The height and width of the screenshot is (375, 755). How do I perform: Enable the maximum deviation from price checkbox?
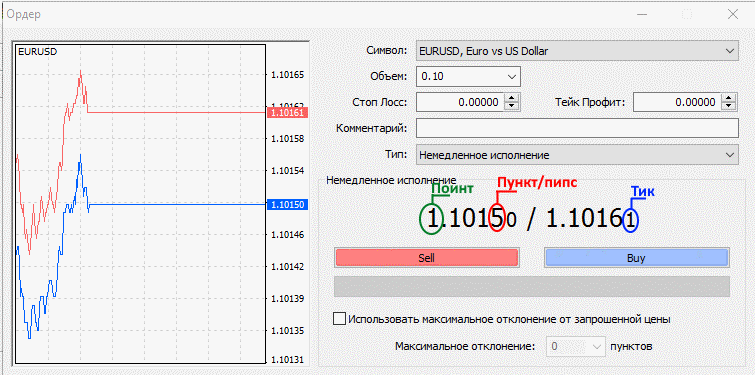coord(339,319)
